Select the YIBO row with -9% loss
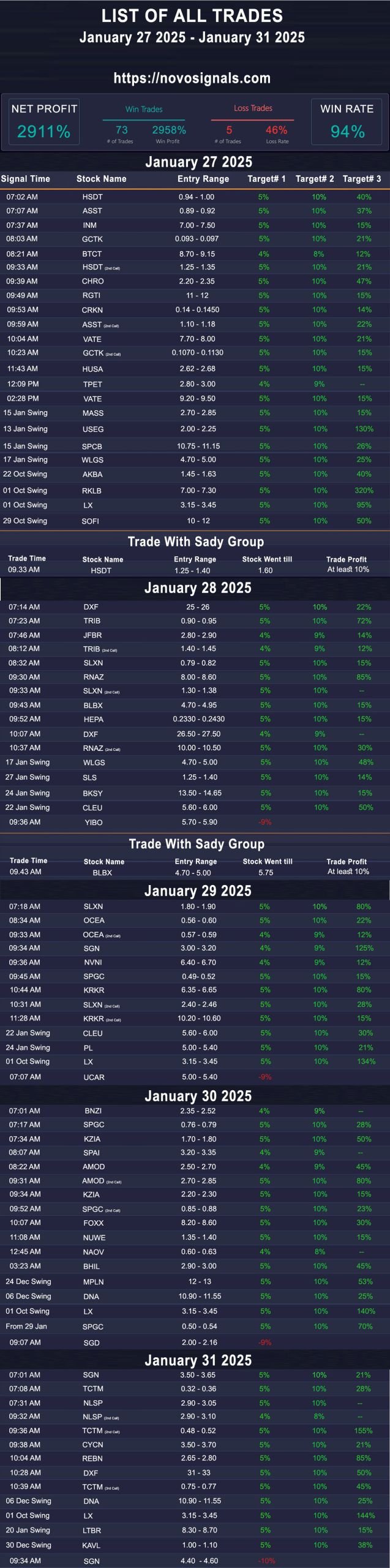The width and height of the screenshot is (390, 1568). (x=195, y=822)
